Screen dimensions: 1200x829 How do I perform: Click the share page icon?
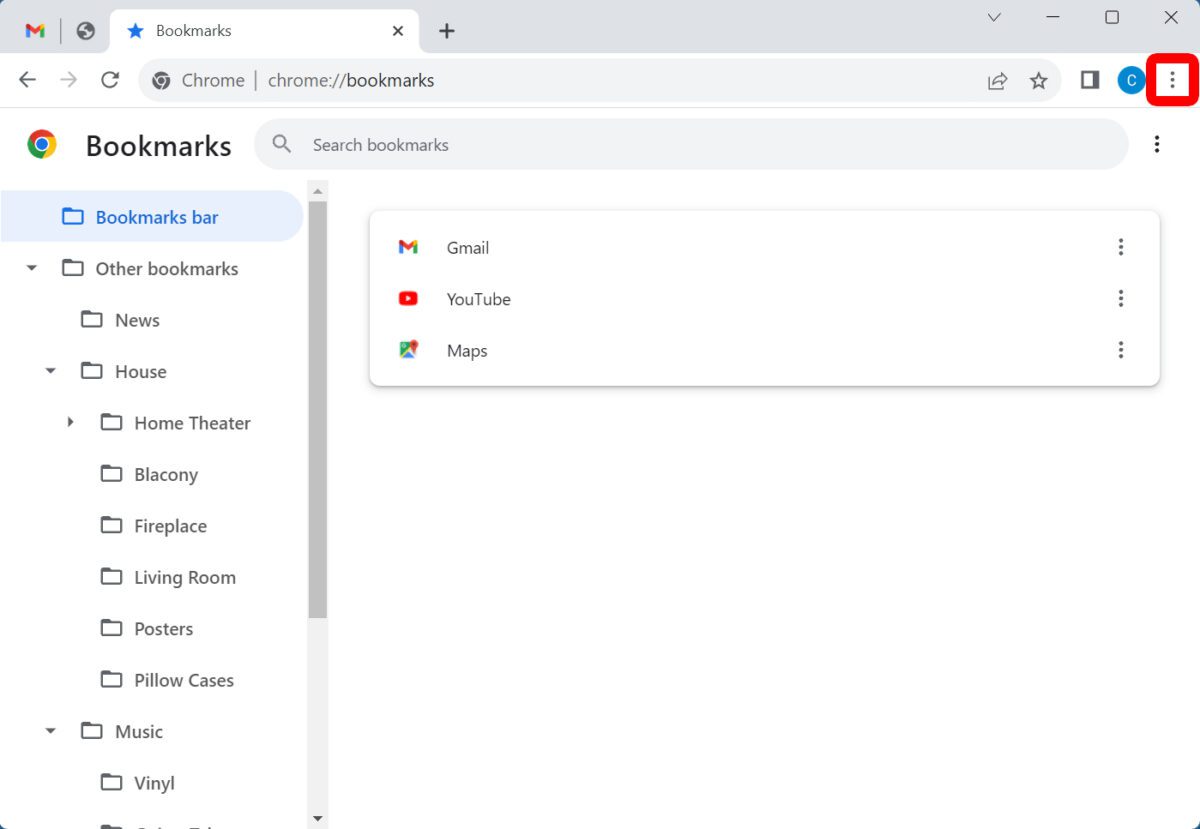click(997, 81)
